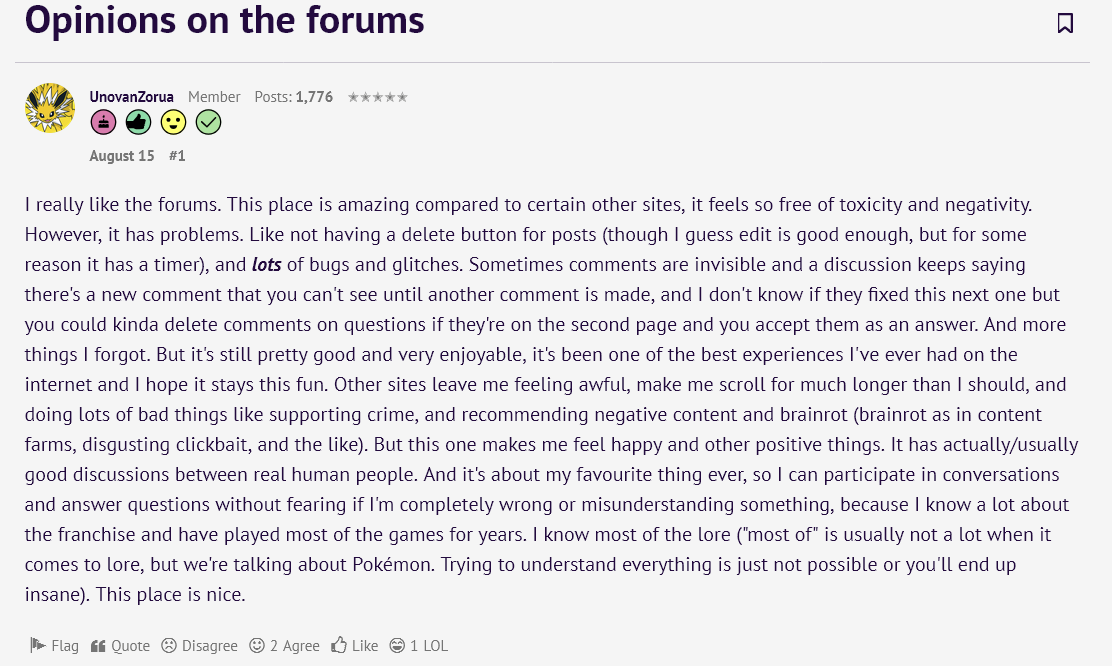This screenshot has width=1112, height=666.
Task: Flag this post
Action: point(55,645)
